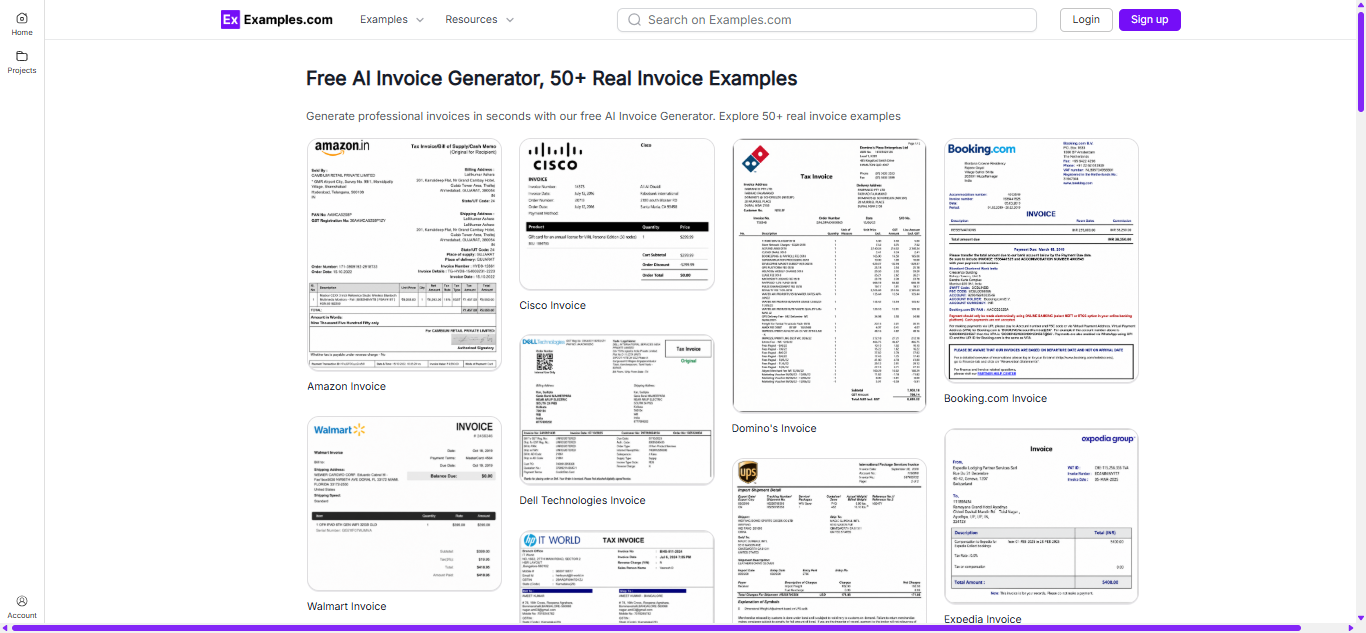This screenshot has width=1366, height=633.
Task: Open Home from the left sidebar
Action: (x=22, y=24)
